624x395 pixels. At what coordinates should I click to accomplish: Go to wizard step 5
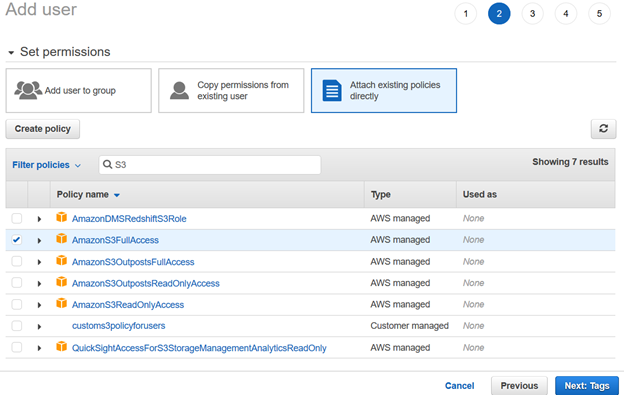[599, 14]
